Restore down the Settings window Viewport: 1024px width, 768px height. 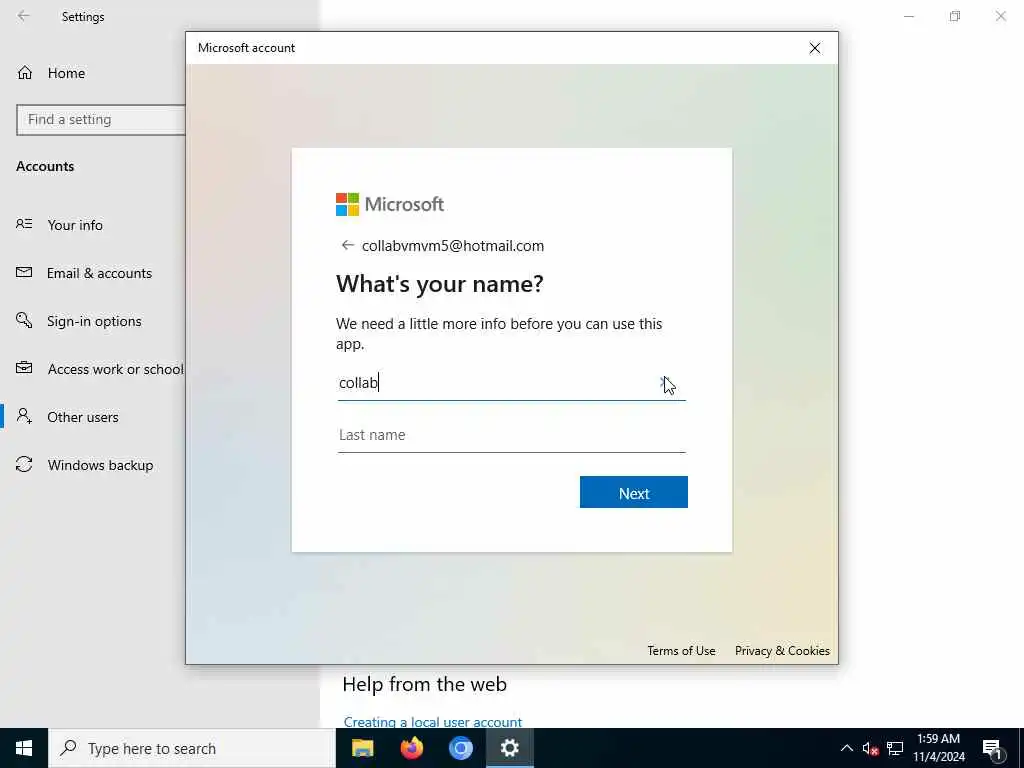click(955, 16)
